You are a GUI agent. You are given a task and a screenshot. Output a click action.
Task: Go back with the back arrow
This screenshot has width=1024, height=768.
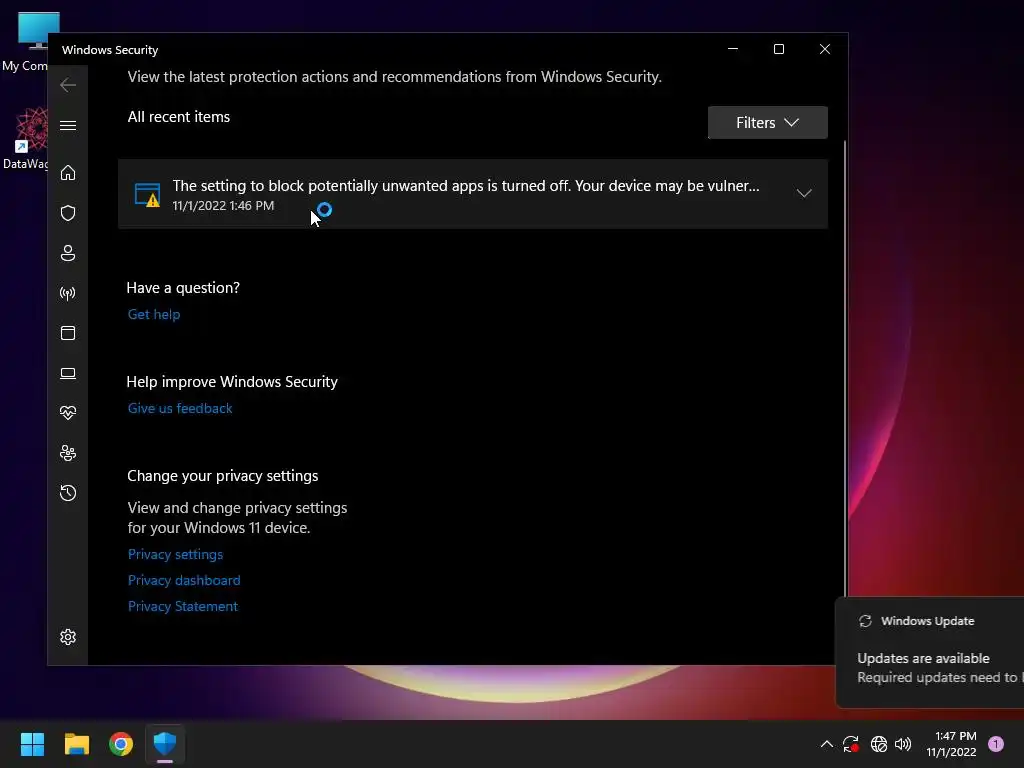(x=68, y=85)
